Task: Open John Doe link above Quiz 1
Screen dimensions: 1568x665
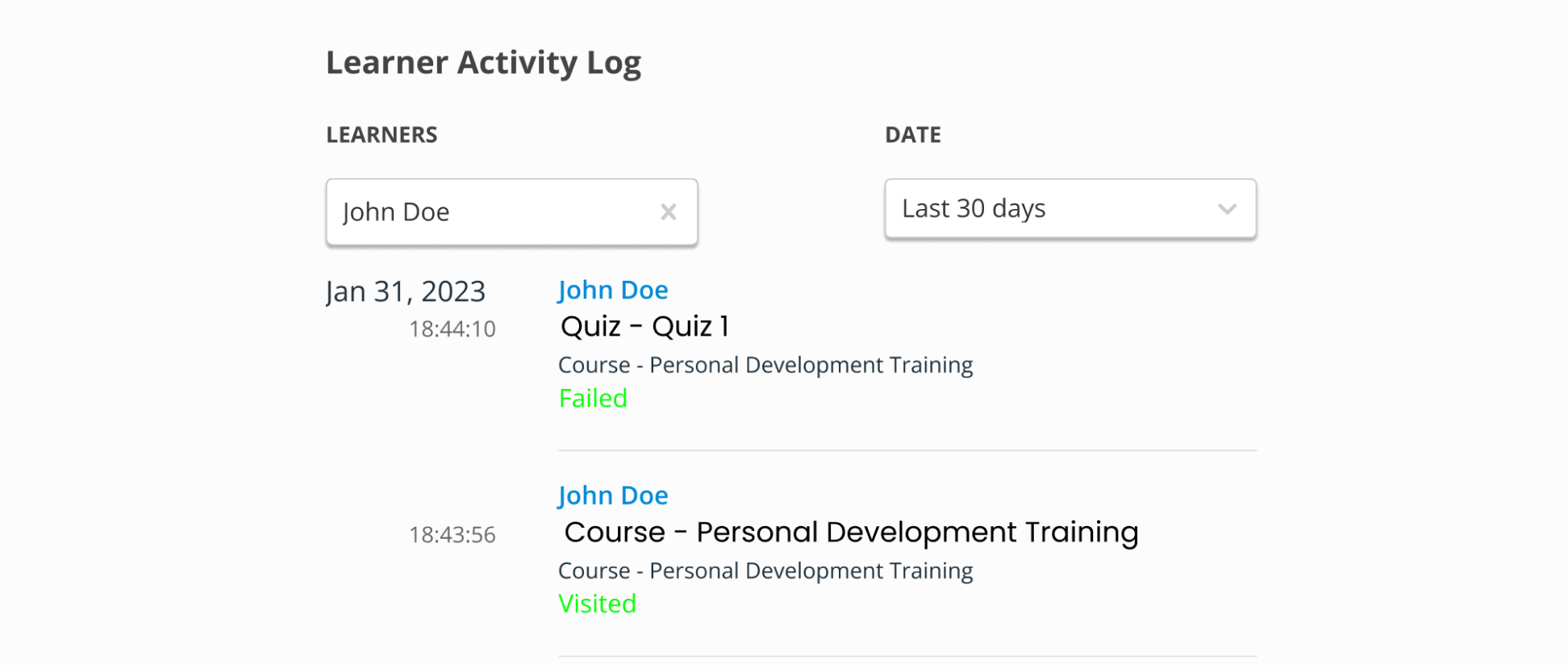Action: coord(612,290)
